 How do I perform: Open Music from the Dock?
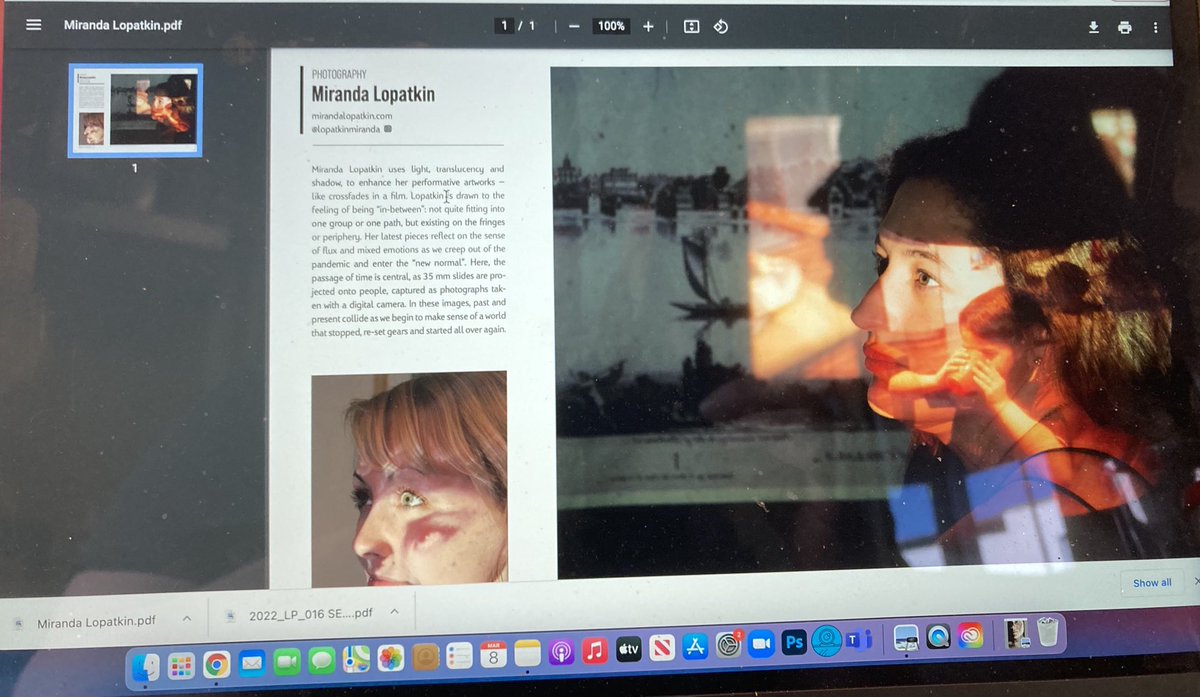point(595,651)
